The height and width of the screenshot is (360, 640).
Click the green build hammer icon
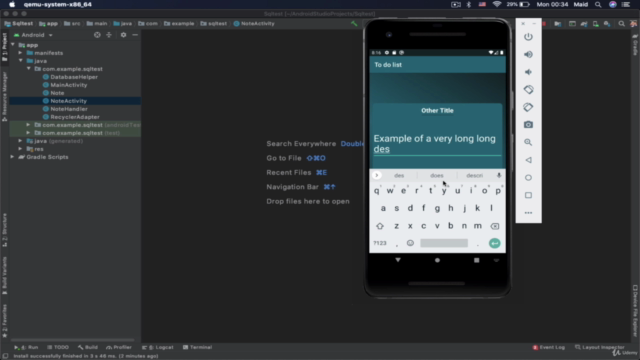354,24
